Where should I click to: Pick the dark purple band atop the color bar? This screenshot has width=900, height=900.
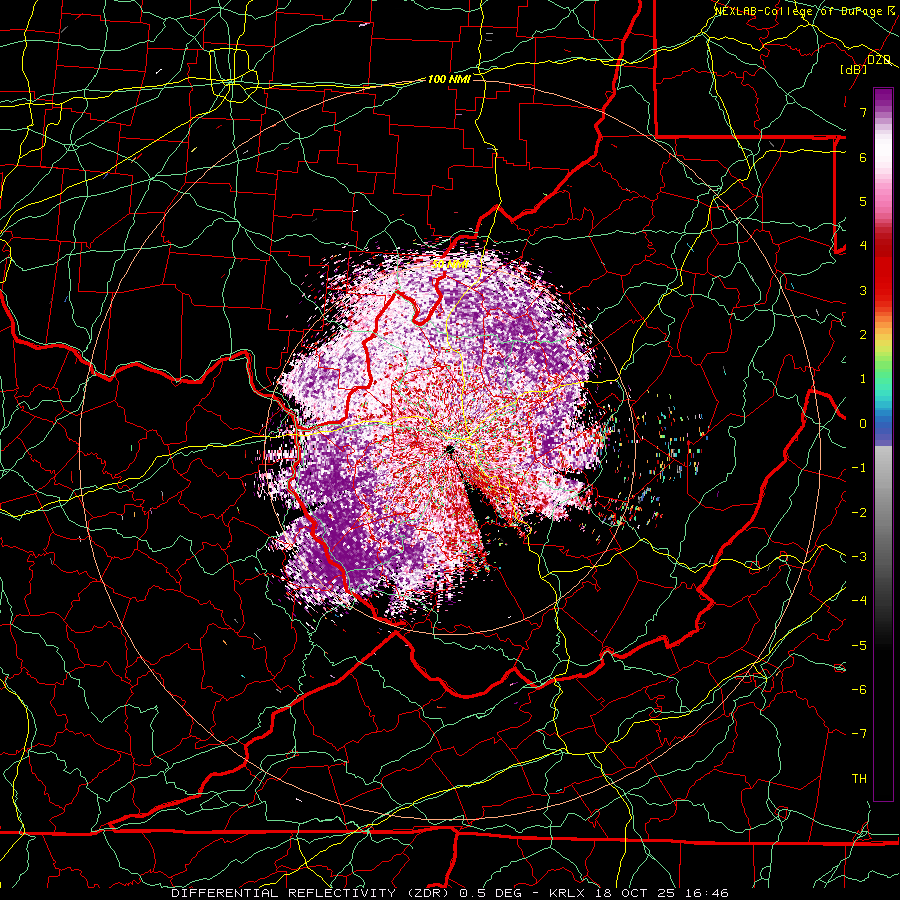(x=883, y=99)
